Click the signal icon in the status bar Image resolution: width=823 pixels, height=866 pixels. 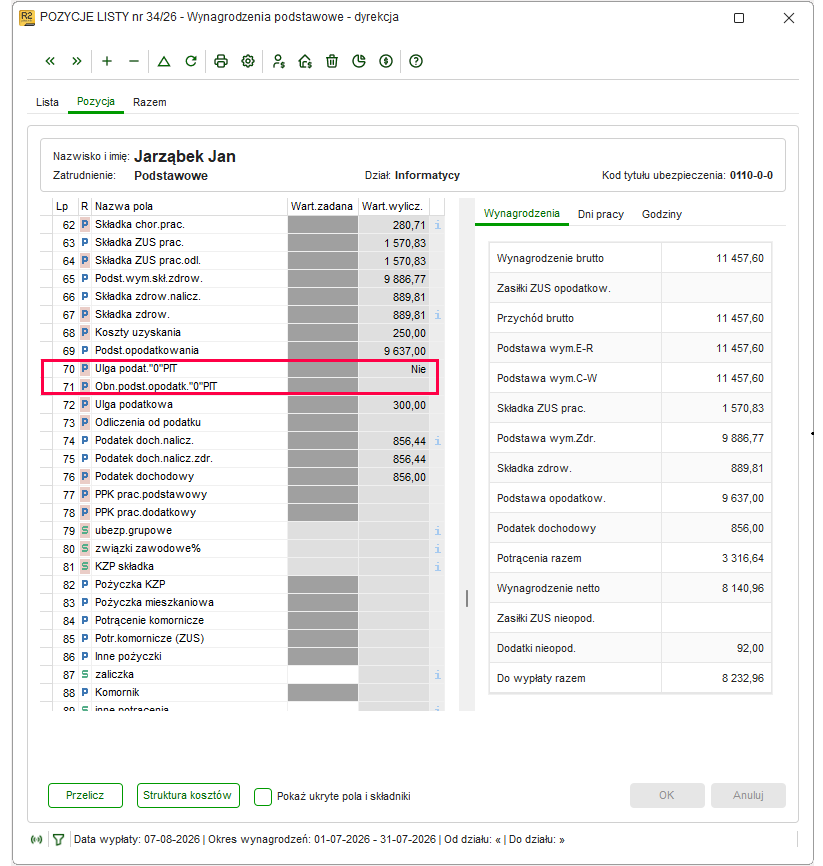point(36,839)
